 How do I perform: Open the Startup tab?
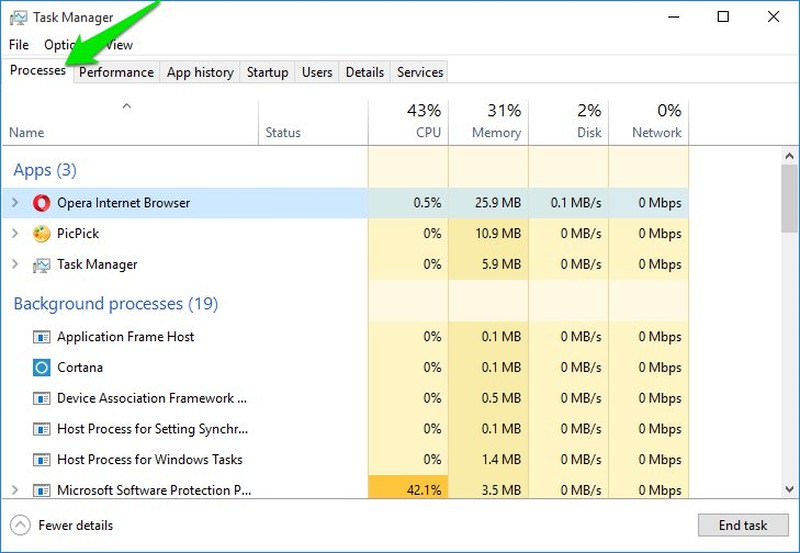[x=267, y=72]
